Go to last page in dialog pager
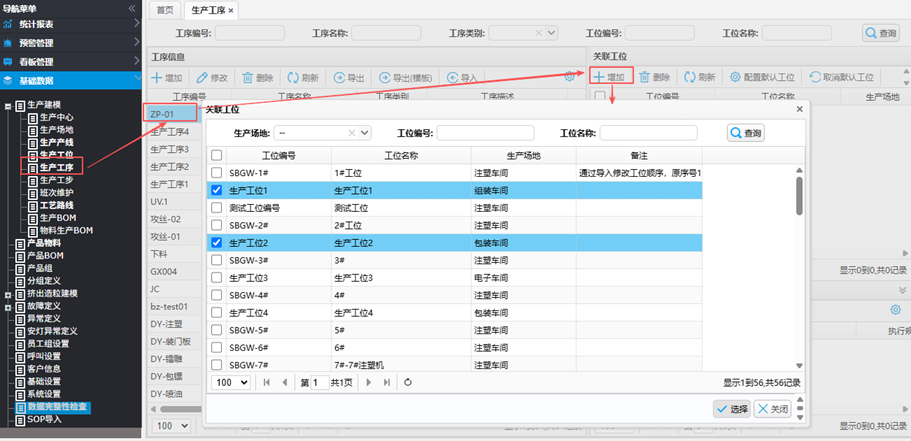This screenshot has width=911, height=441. click(x=386, y=382)
